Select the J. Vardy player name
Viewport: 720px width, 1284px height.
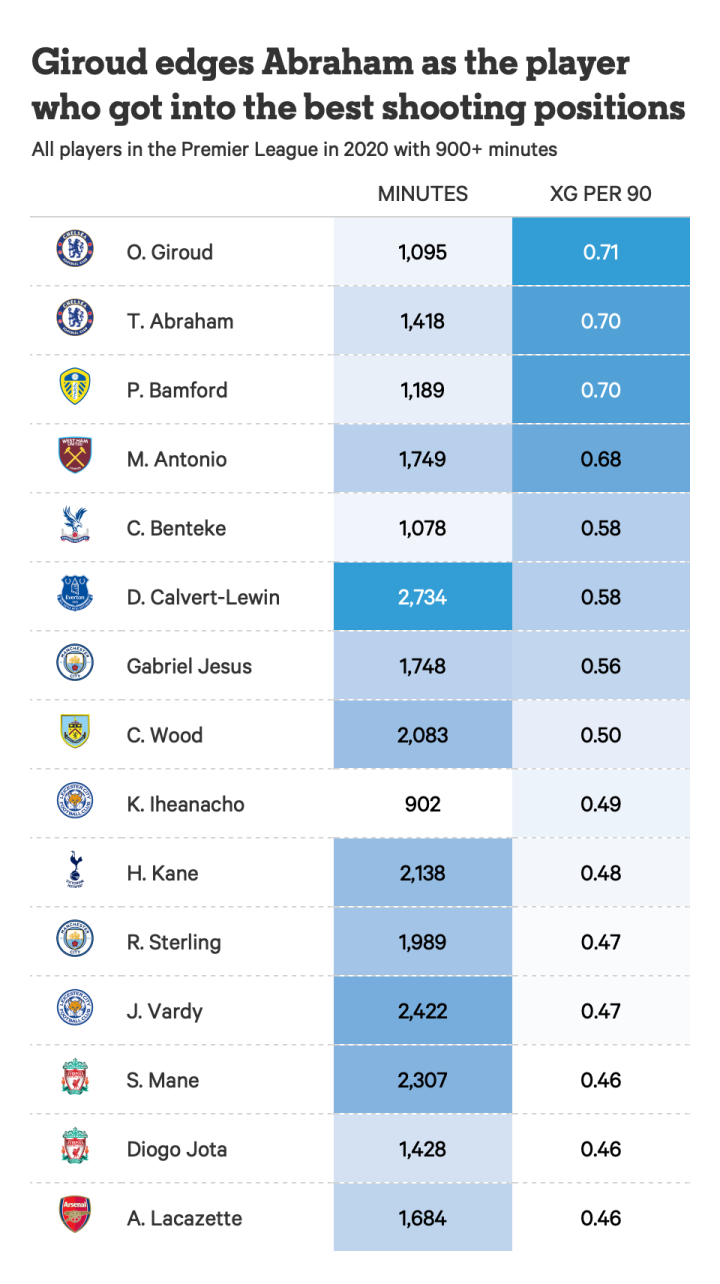click(165, 1011)
